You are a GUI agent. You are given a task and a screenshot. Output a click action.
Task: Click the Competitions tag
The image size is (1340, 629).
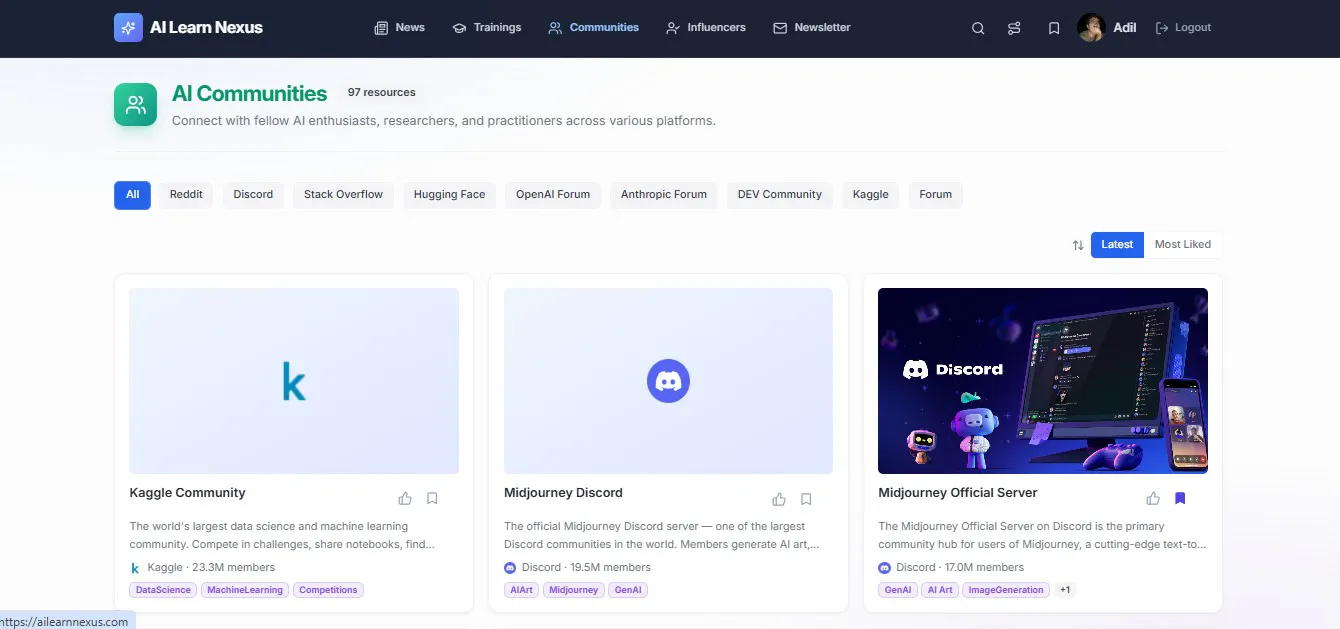pos(328,590)
